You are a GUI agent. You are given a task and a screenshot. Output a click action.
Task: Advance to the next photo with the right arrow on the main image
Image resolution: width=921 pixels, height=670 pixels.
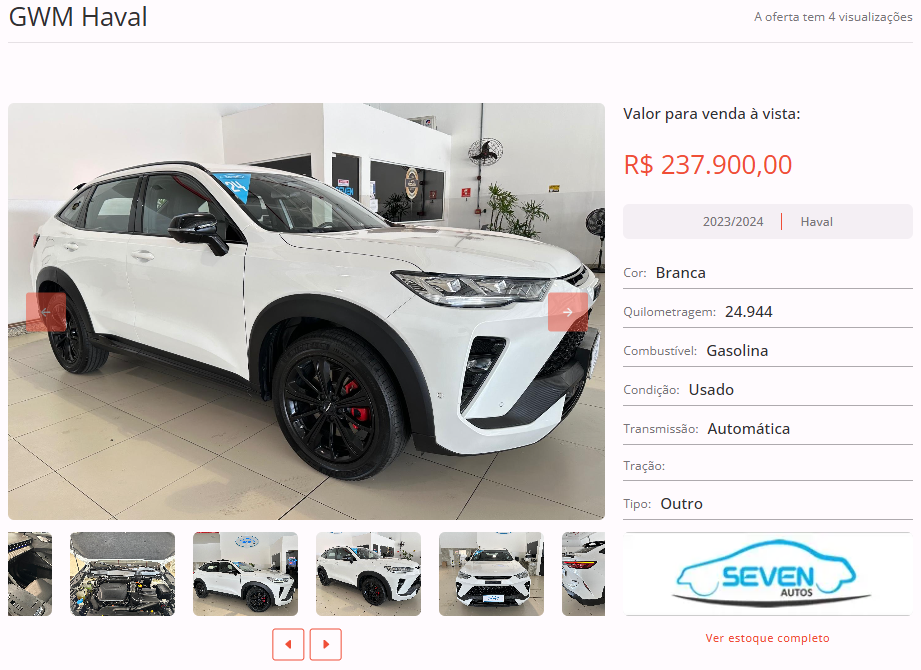pyautogui.click(x=567, y=312)
